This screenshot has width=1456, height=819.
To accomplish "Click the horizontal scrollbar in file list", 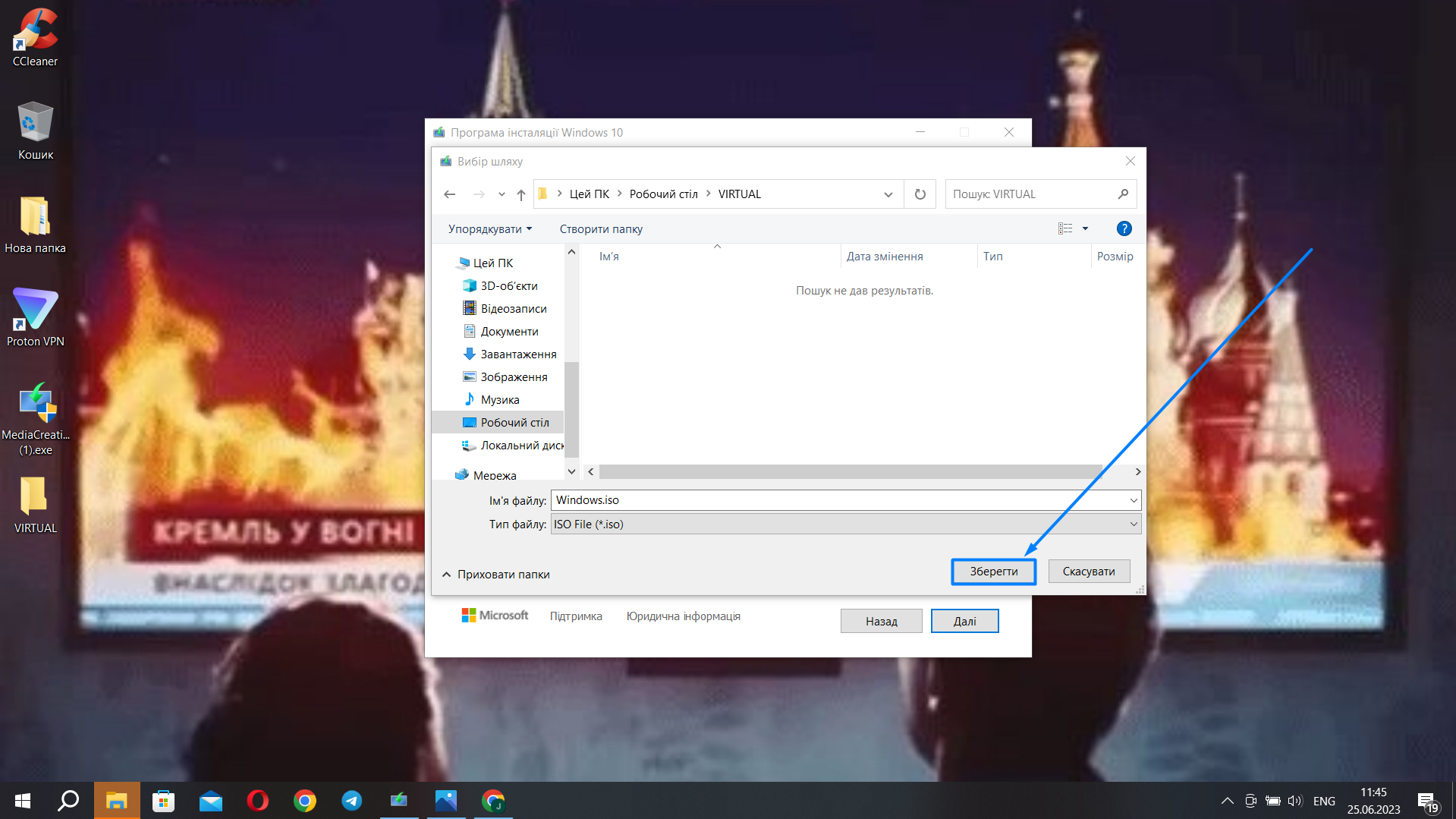I will point(850,471).
